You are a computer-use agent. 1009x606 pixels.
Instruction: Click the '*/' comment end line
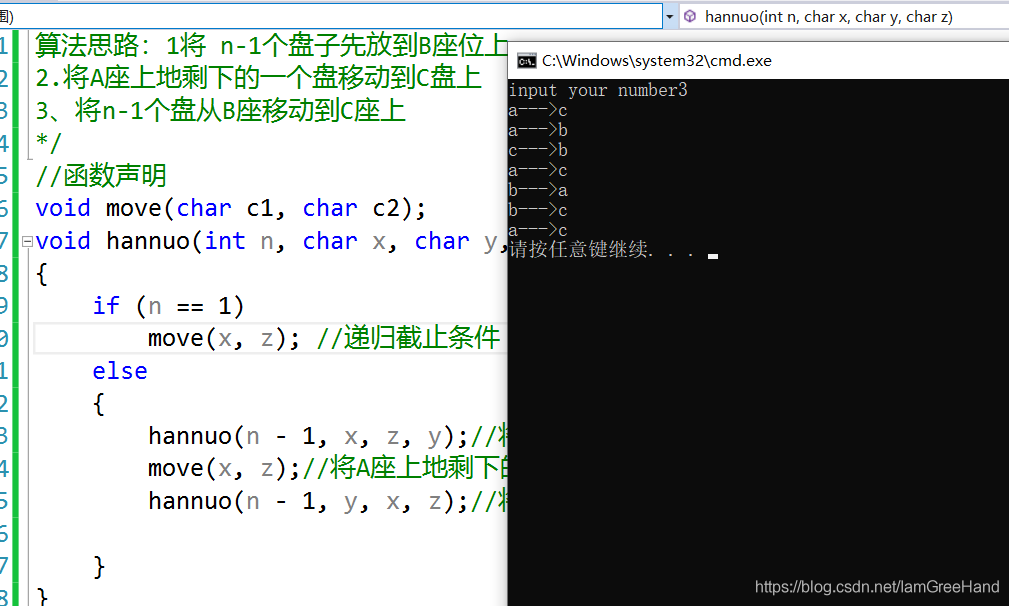pyautogui.click(x=48, y=142)
